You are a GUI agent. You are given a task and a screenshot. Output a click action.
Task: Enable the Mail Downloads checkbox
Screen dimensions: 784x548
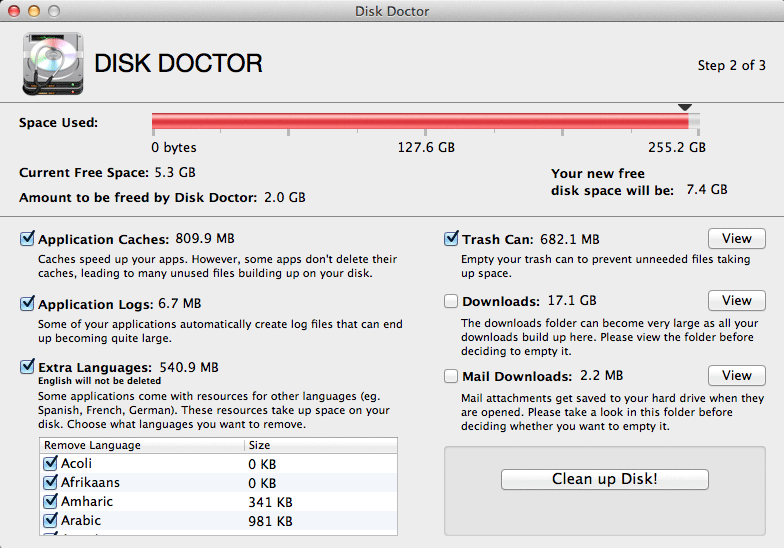click(450, 376)
